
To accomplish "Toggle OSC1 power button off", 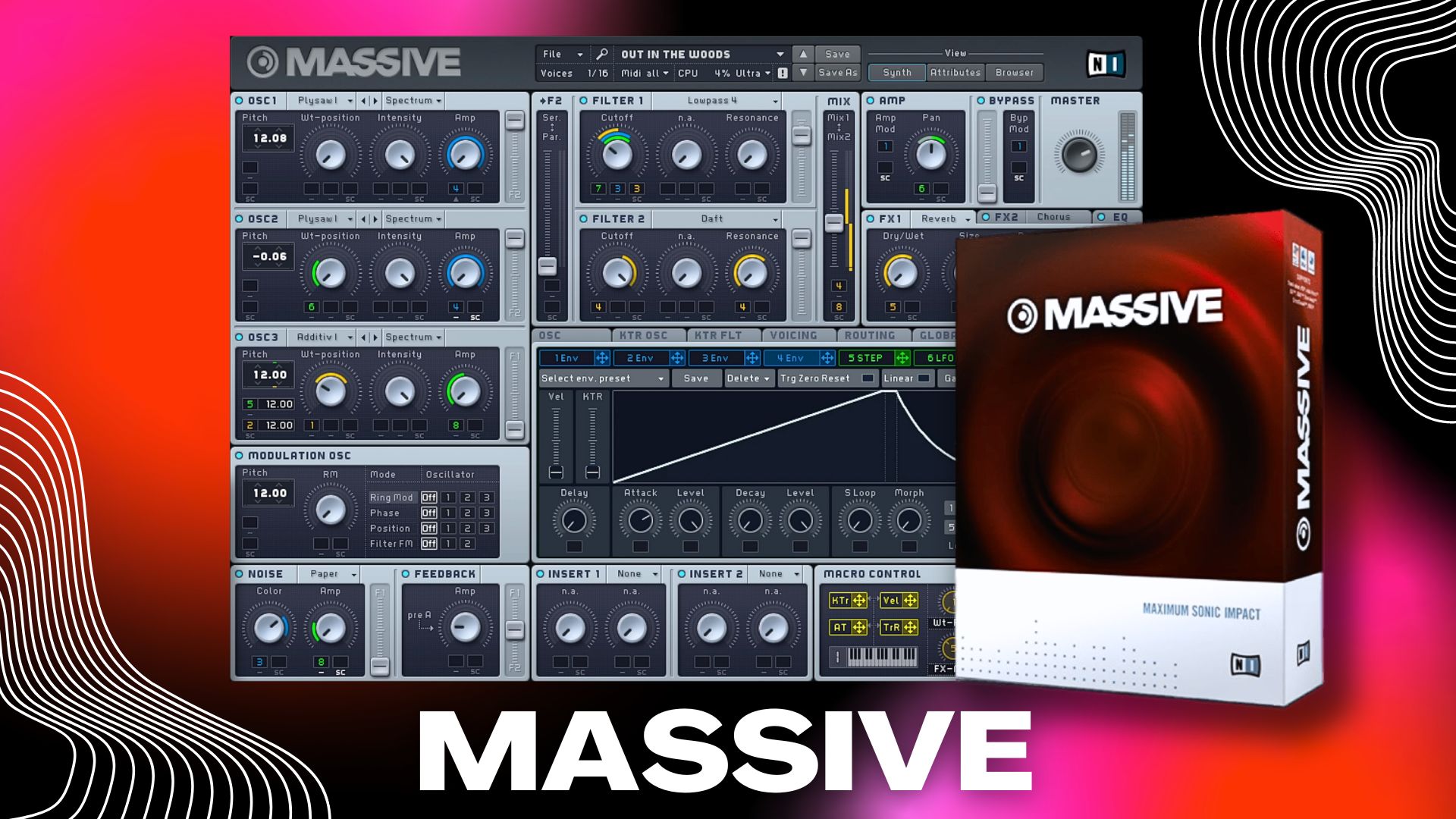I will 240,101.
